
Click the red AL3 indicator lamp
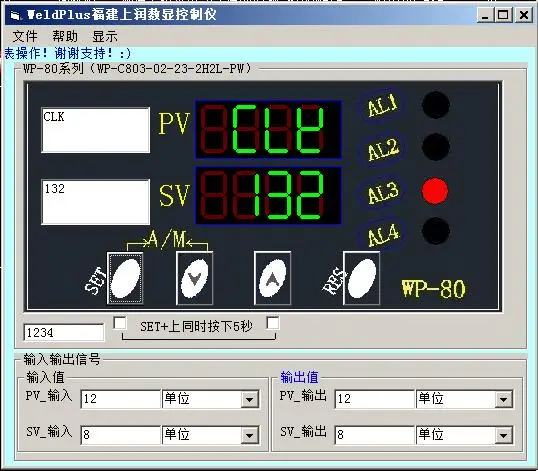(x=435, y=191)
